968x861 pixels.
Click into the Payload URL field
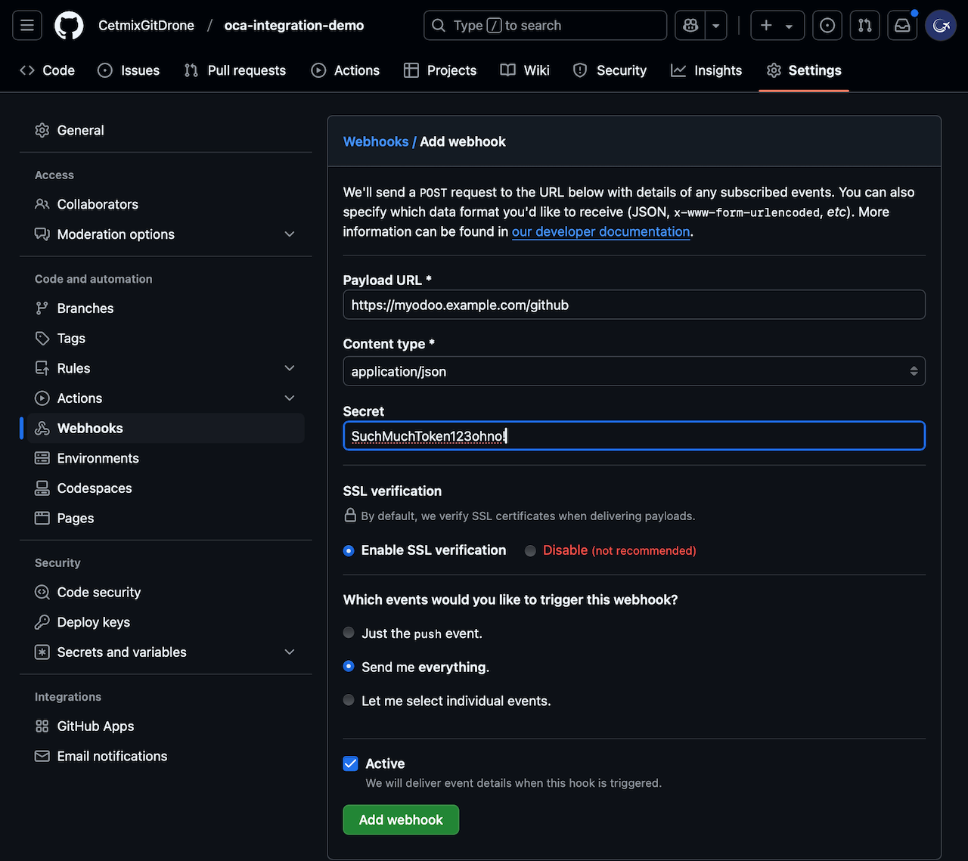coord(633,305)
